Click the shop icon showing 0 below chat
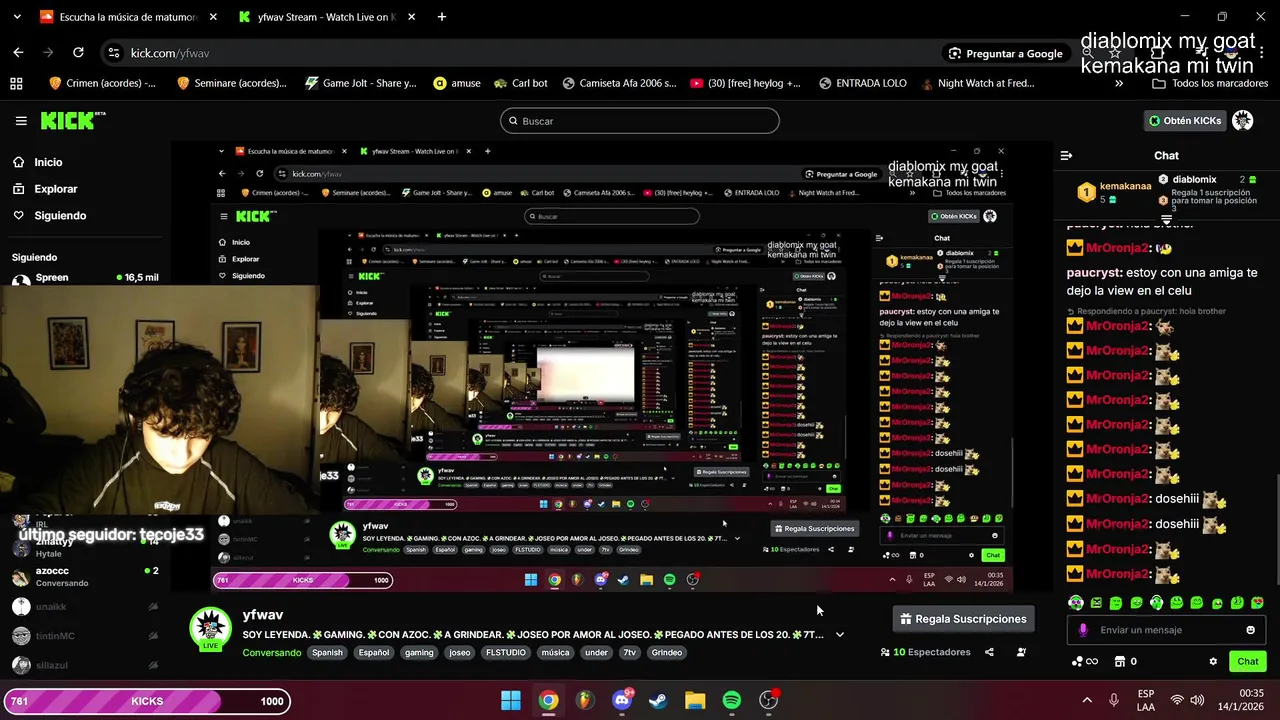Image resolution: width=1280 pixels, height=720 pixels. pyautogui.click(x=1125, y=662)
